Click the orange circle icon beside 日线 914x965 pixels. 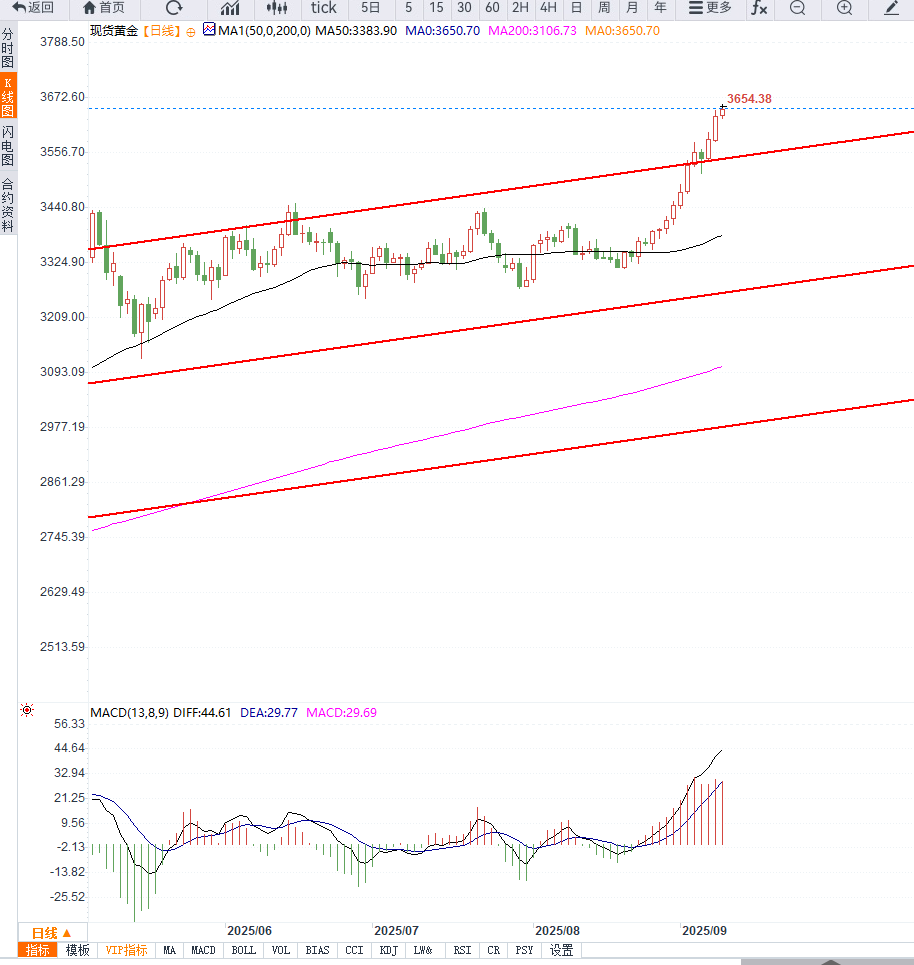tap(191, 32)
